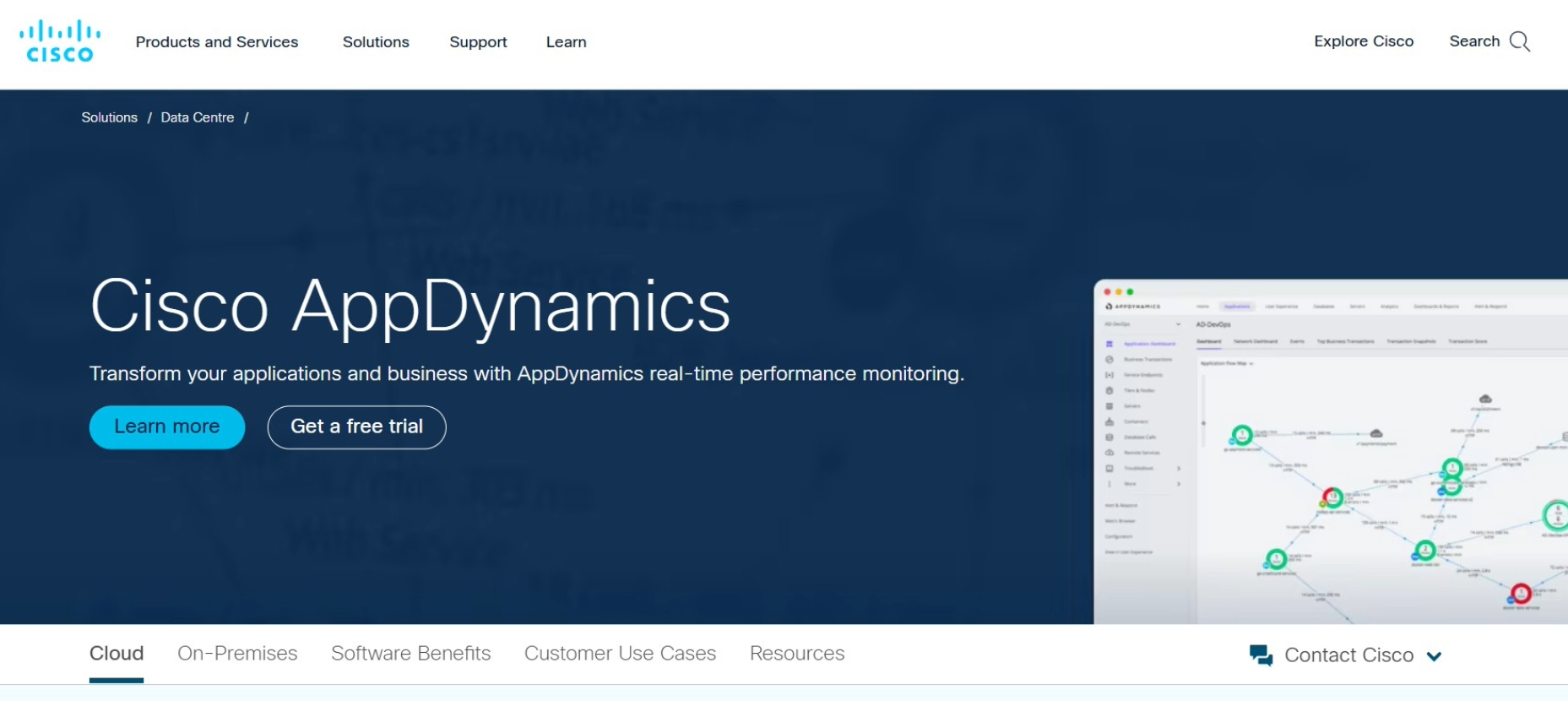Image resolution: width=1568 pixels, height=701 pixels.
Task: Click the Learn more button
Action: (167, 427)
